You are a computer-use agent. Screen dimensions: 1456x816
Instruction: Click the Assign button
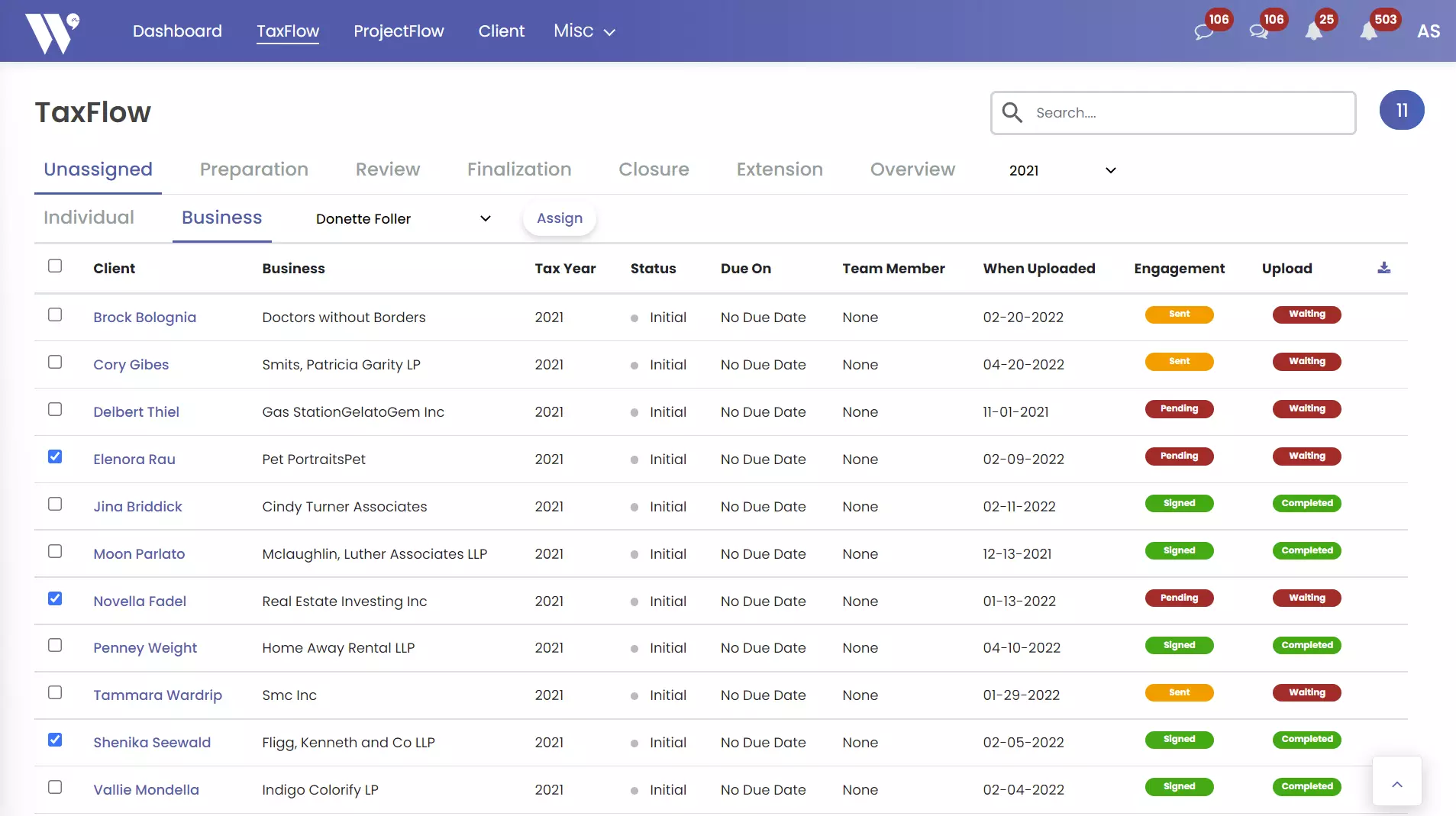559,218
